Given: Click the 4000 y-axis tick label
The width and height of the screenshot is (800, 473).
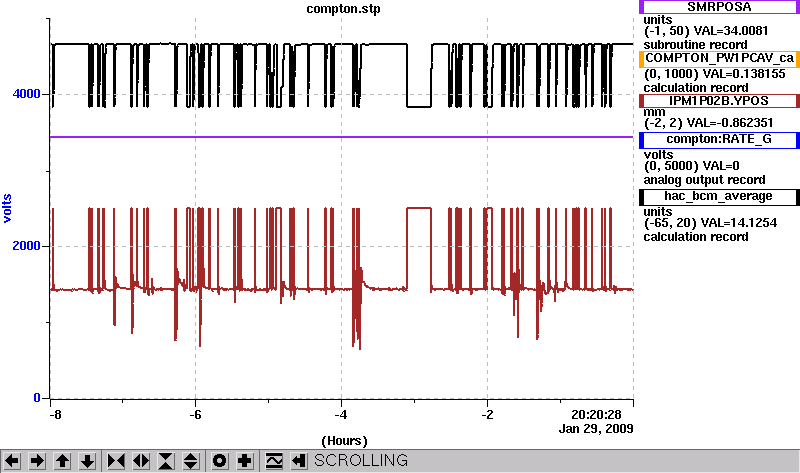Looking at the screenshot, I should point(27,94).
